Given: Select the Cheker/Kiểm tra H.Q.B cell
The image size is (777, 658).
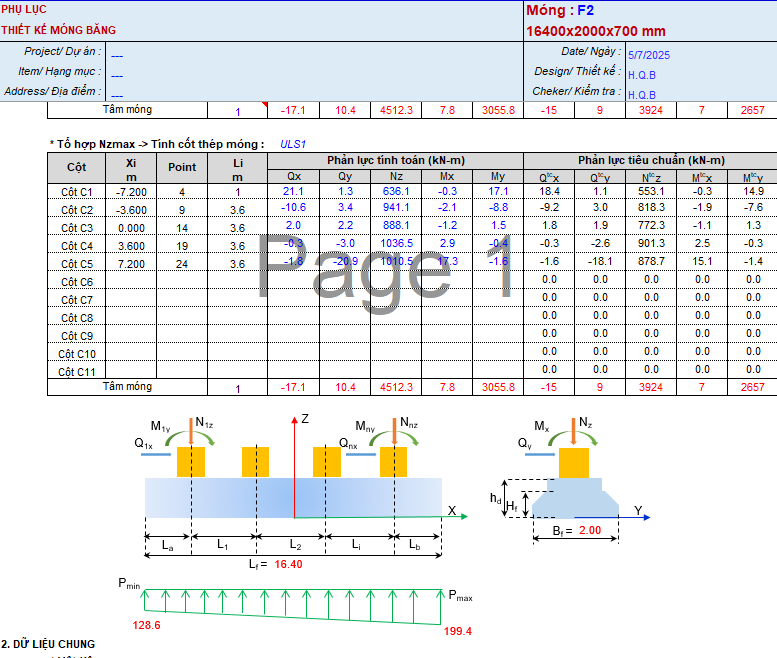Looking at the screenshot, I should tap(642, 95).
